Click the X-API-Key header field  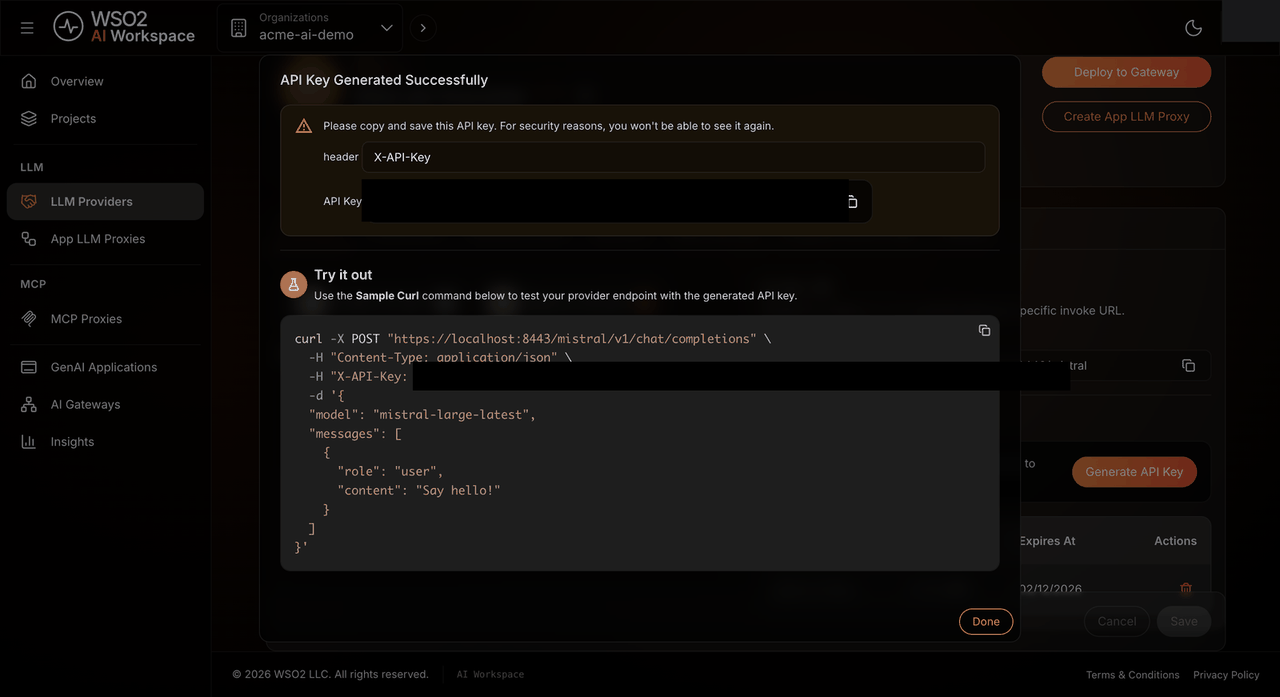pyautogui.click(x=673, y=157)
